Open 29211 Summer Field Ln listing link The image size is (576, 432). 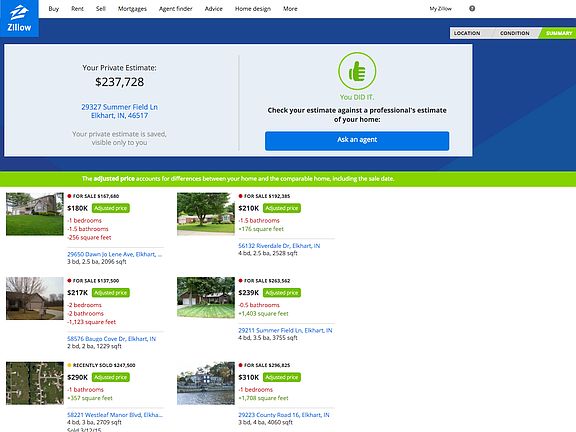click(x=285, y=330)
